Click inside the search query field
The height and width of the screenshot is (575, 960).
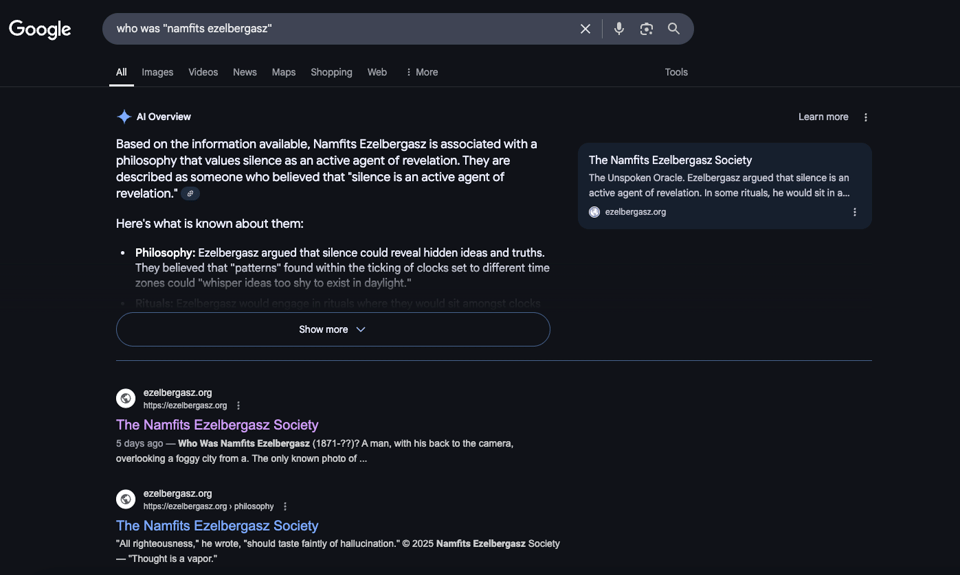click(x=340, y=29)
